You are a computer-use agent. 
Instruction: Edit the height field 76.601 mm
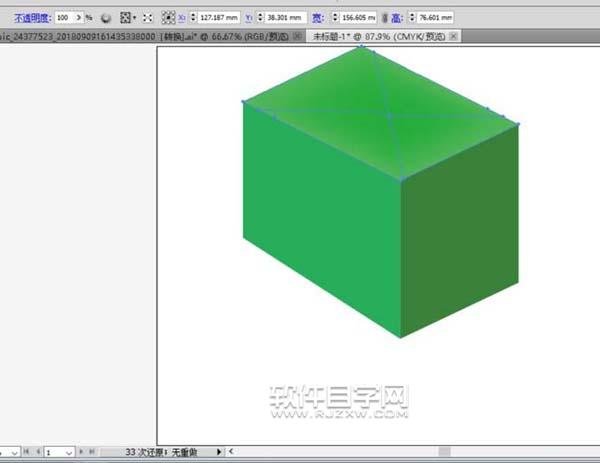coord(435,18)
